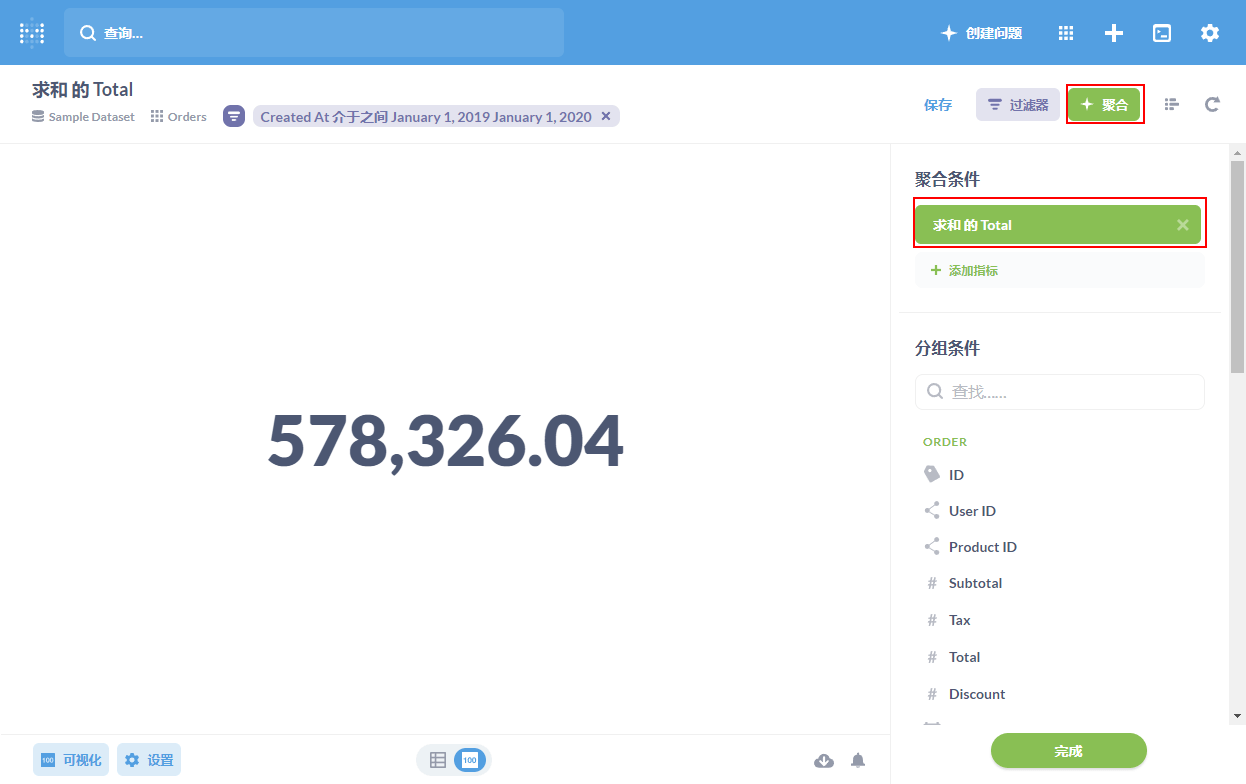Image resolution: width=1246 pixels, height=784 pixels.
Task: Click the 完成 done button
Action: (1068, 751)
